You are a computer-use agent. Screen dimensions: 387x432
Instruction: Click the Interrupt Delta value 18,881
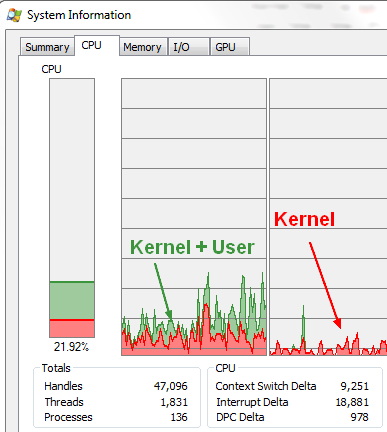[352, 402]
